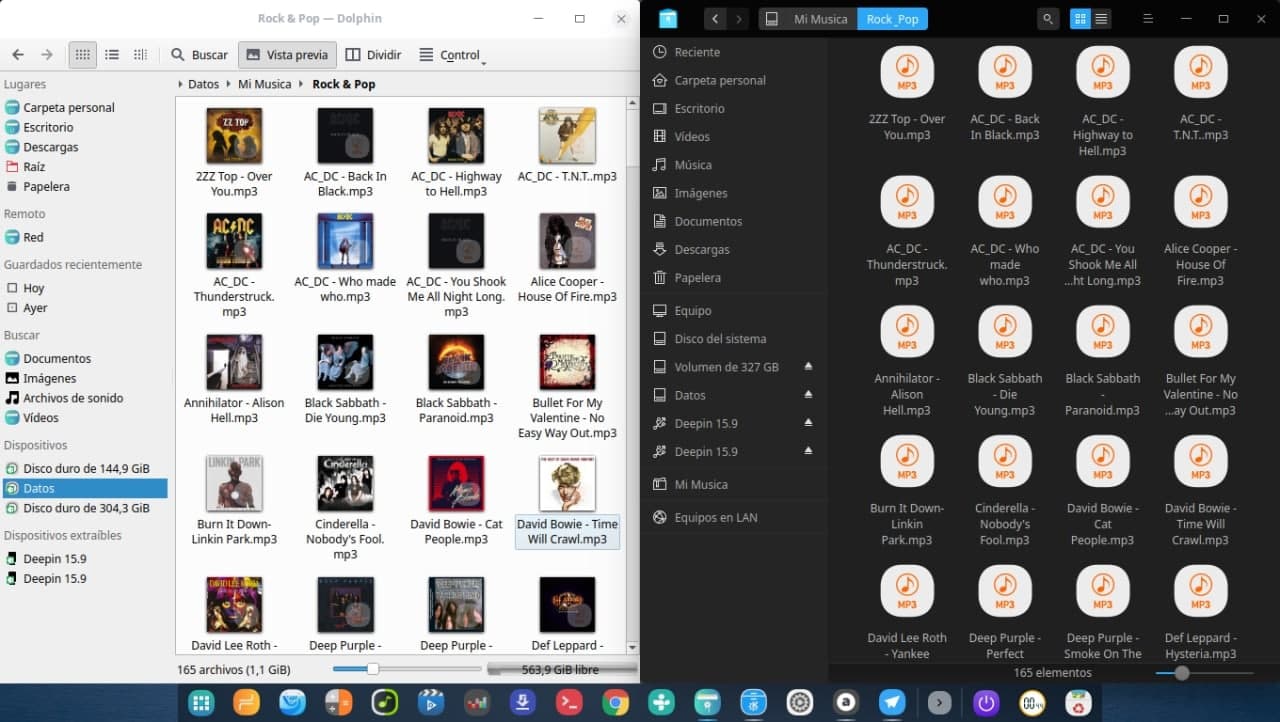Open search in Deepin file manager
Screen dimensions: 1280x722
coord(1048,19)
